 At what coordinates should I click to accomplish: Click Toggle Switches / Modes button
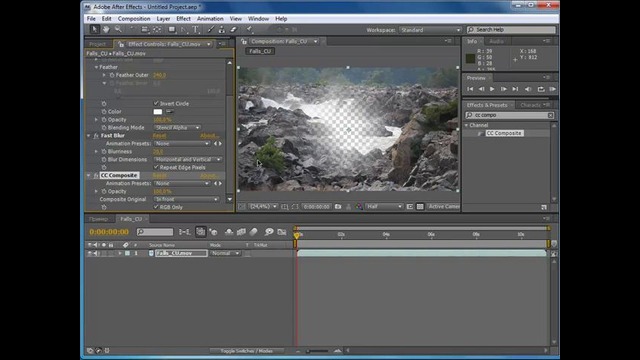click(x=247, y=351)
